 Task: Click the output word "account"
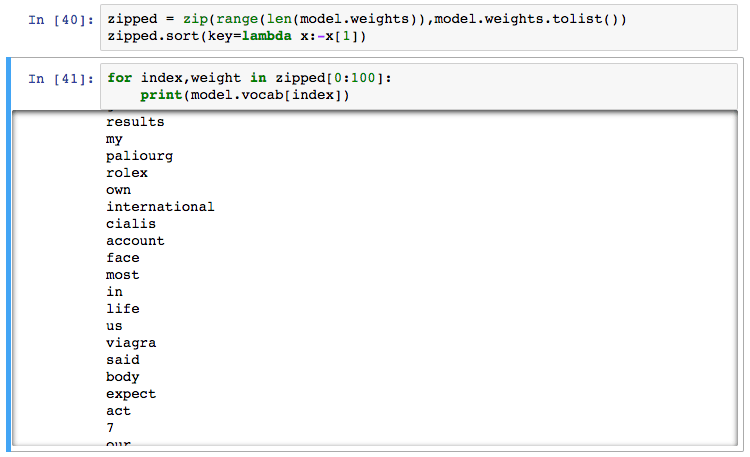click(135, 241)
